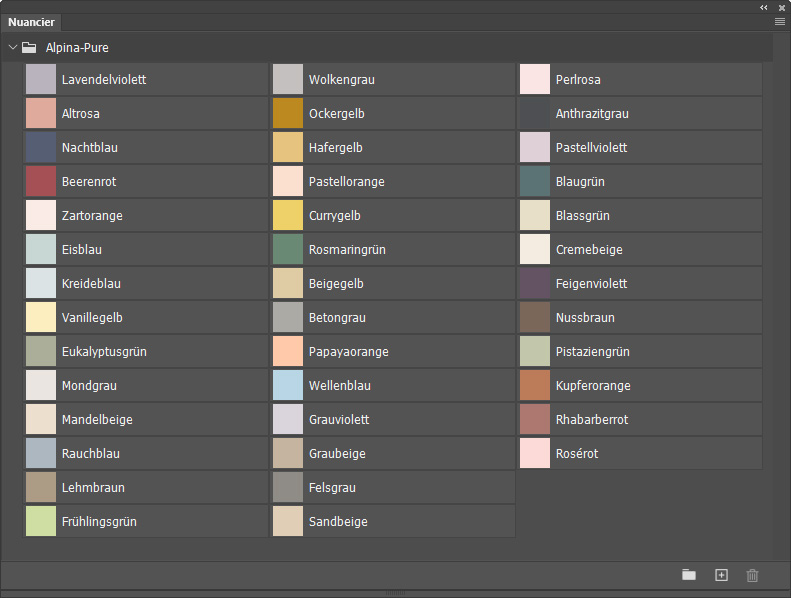
Task: Pick the Kupferorange swatch
Action: click(535, 385)
